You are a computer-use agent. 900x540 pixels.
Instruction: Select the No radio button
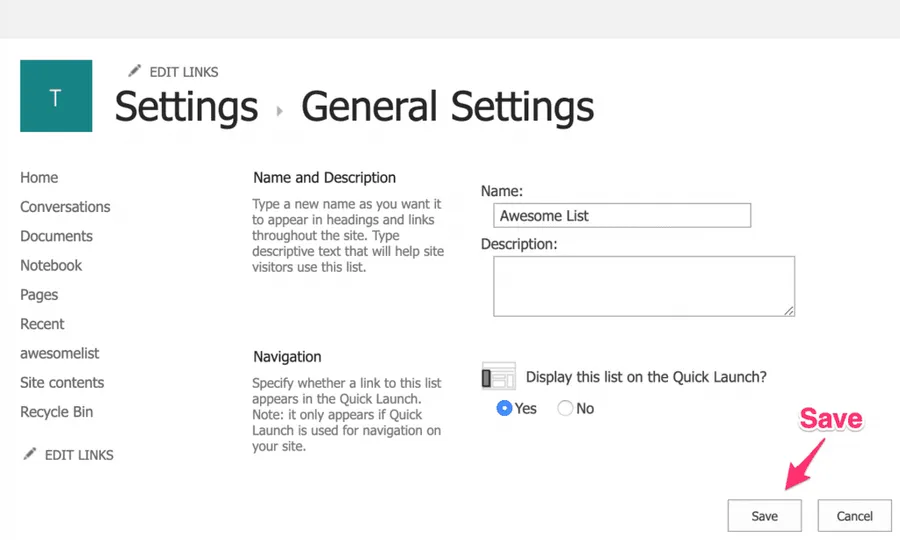point(565,408)
